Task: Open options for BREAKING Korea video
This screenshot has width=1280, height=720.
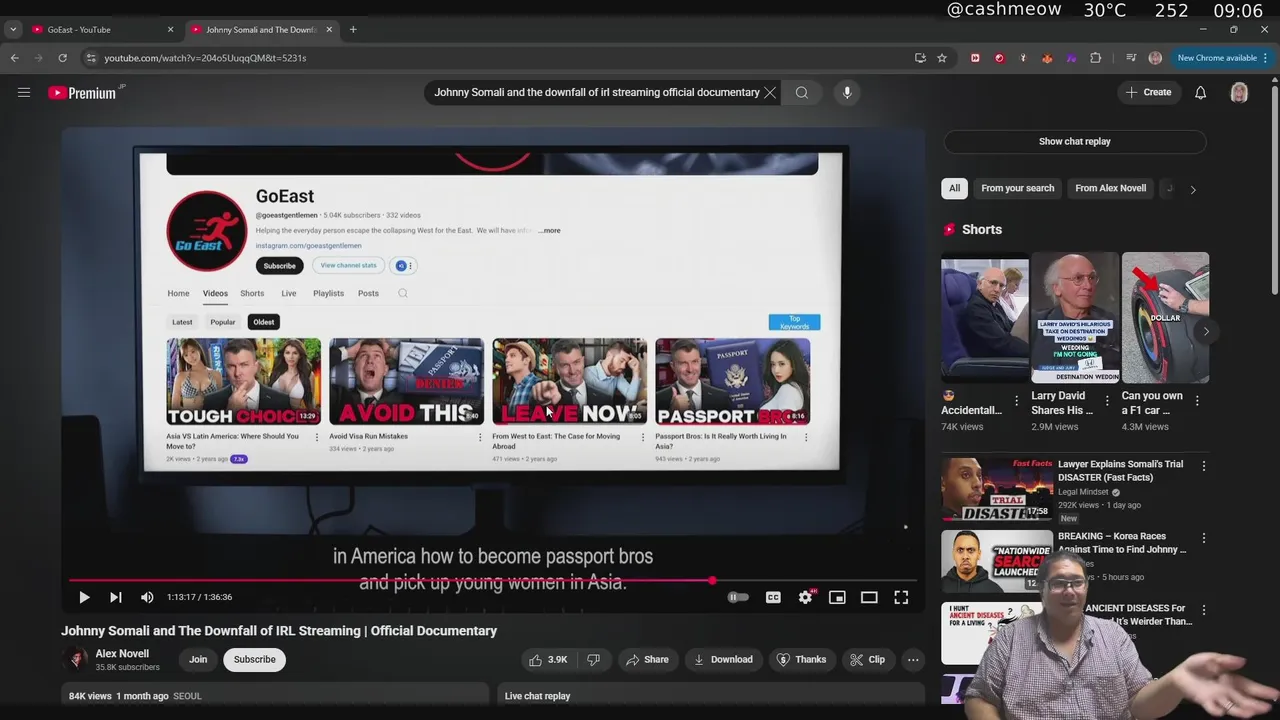Action: tap(1203, 538)
